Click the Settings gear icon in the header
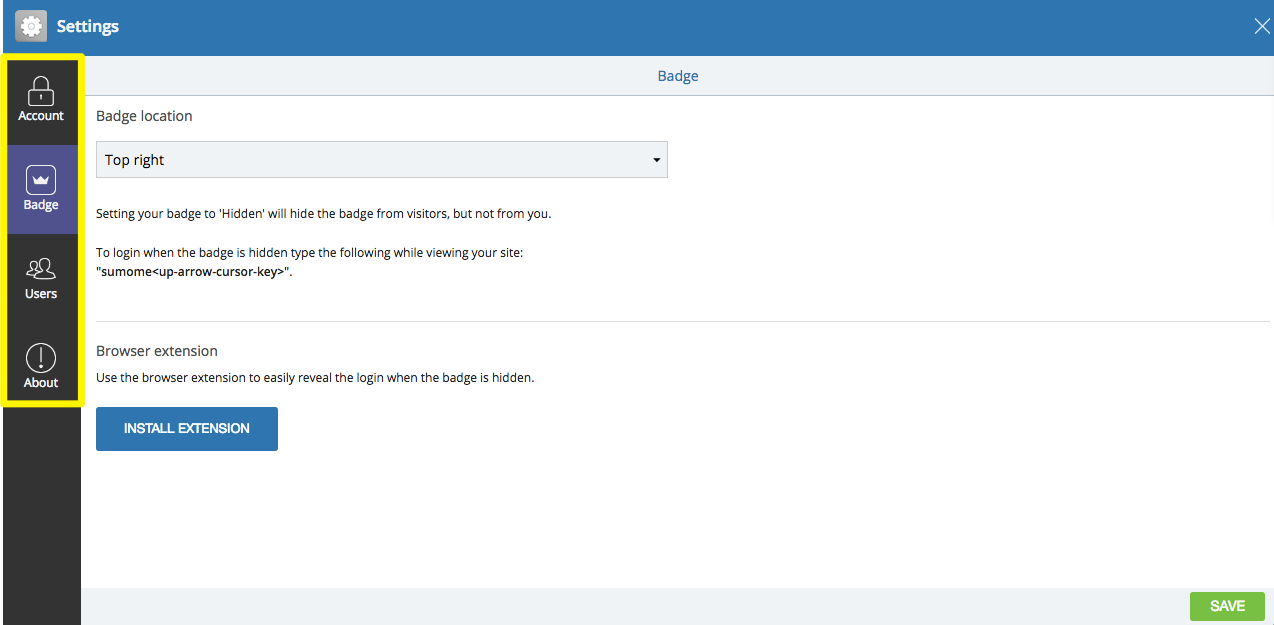 pyautogui.click(x=31, y=26)
